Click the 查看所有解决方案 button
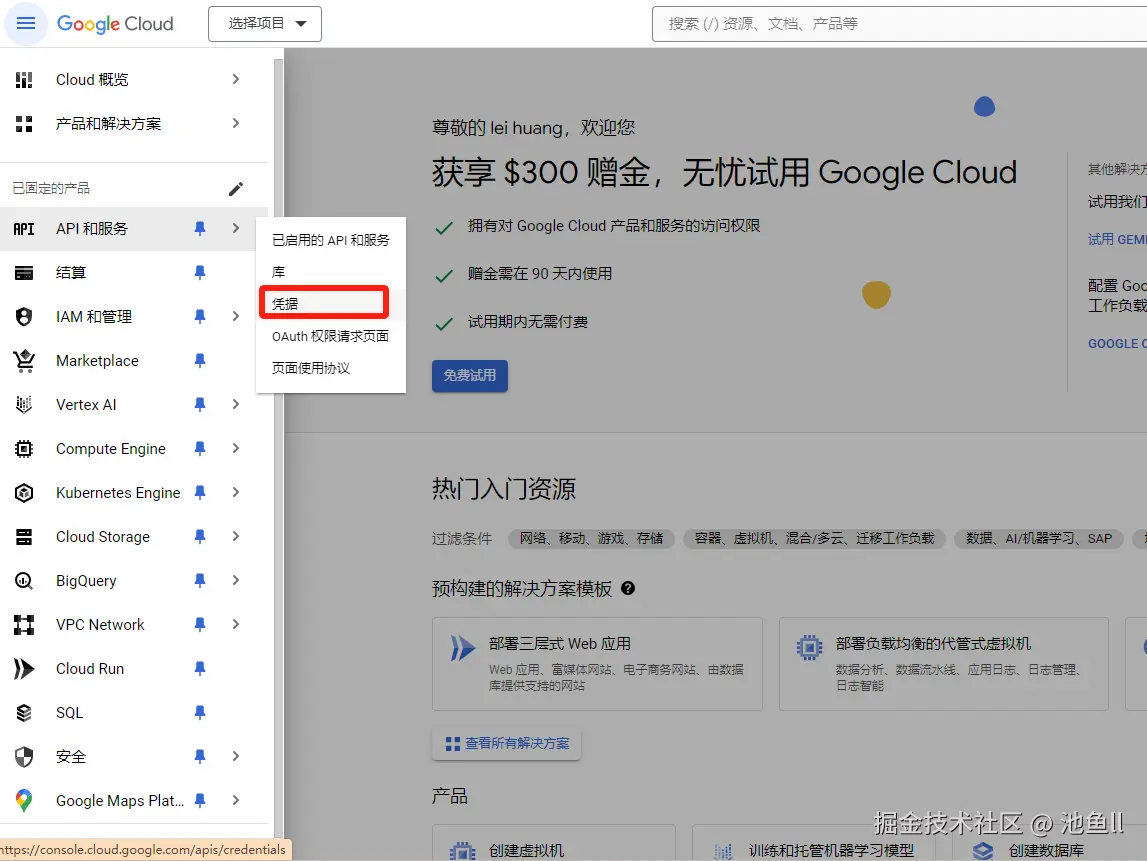The image size is (1147, 861). tap(506, 743)
